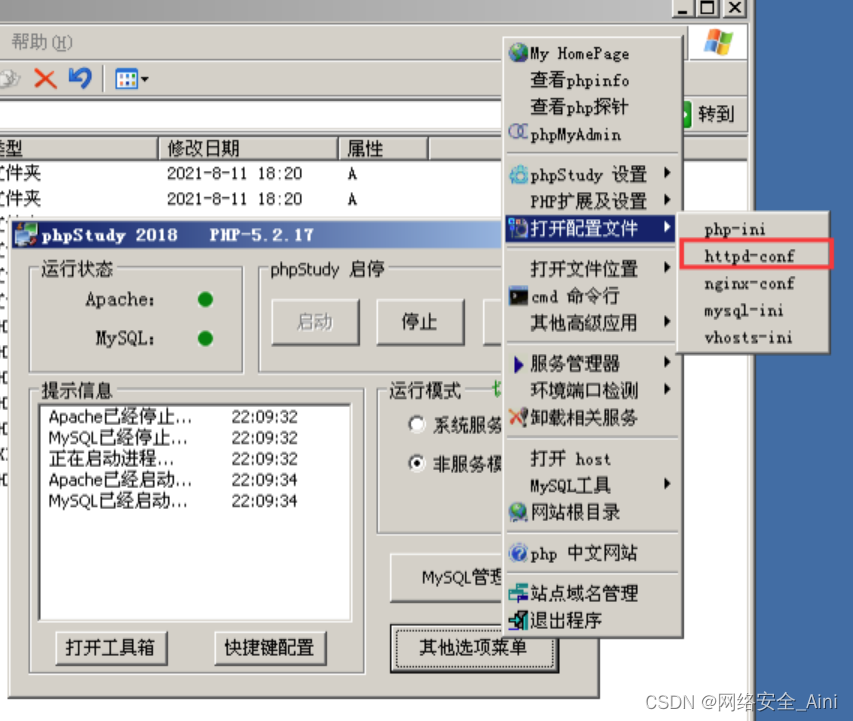This screenshot has height=721, width=853.
Task: Click the 其他选项菜单 button
Action: 474,648
